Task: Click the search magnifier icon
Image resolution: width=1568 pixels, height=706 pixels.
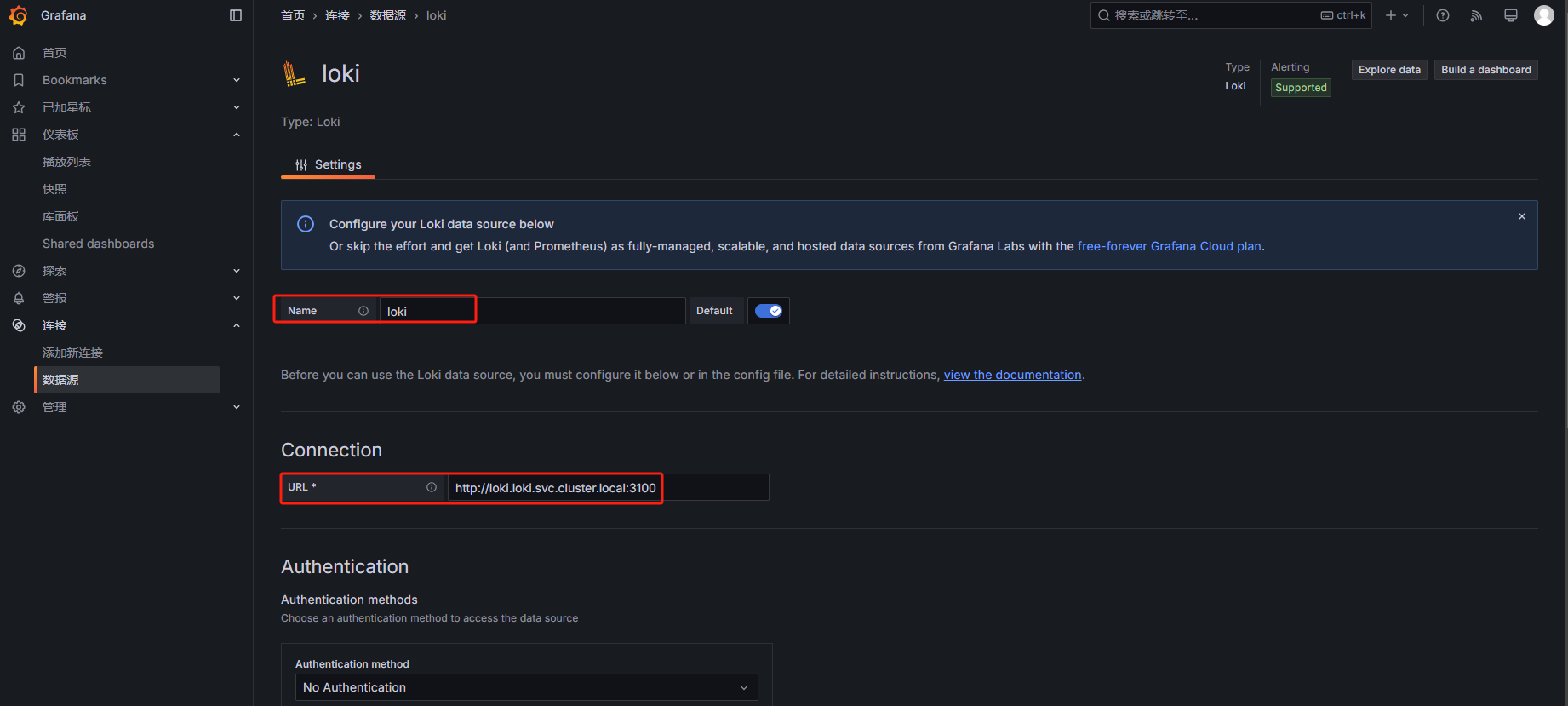Action: click(x=1104, y=15)
